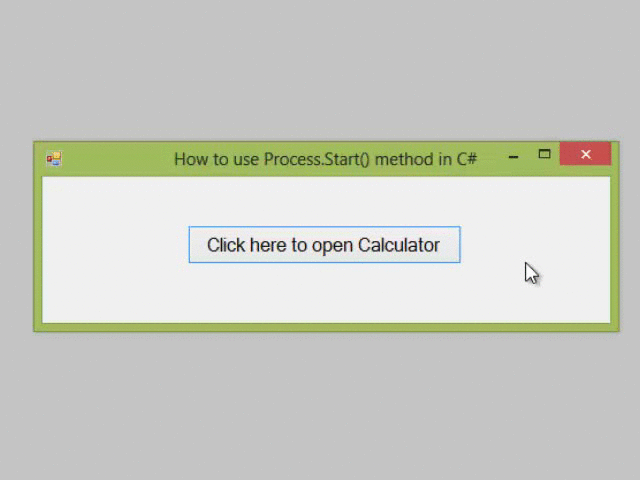Open the form's system menu icon
Image resolution: width=640 pixels, height=480 pixels.
(54, 158)
